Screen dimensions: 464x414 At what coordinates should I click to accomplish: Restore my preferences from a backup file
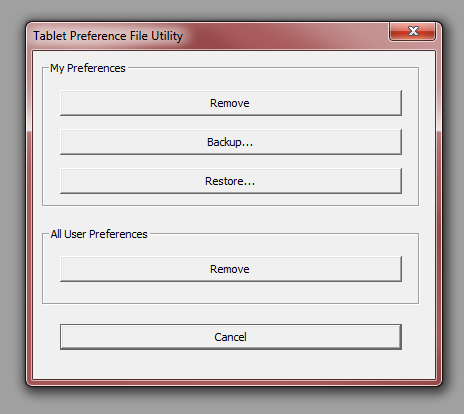pyautogui.click(x=231, y=181)
